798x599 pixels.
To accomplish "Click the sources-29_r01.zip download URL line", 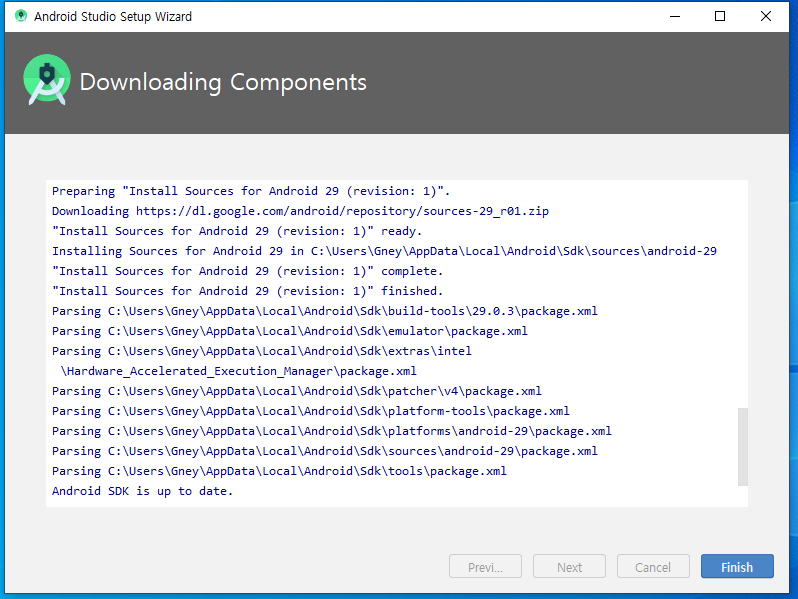I will [x=300, y=211].
